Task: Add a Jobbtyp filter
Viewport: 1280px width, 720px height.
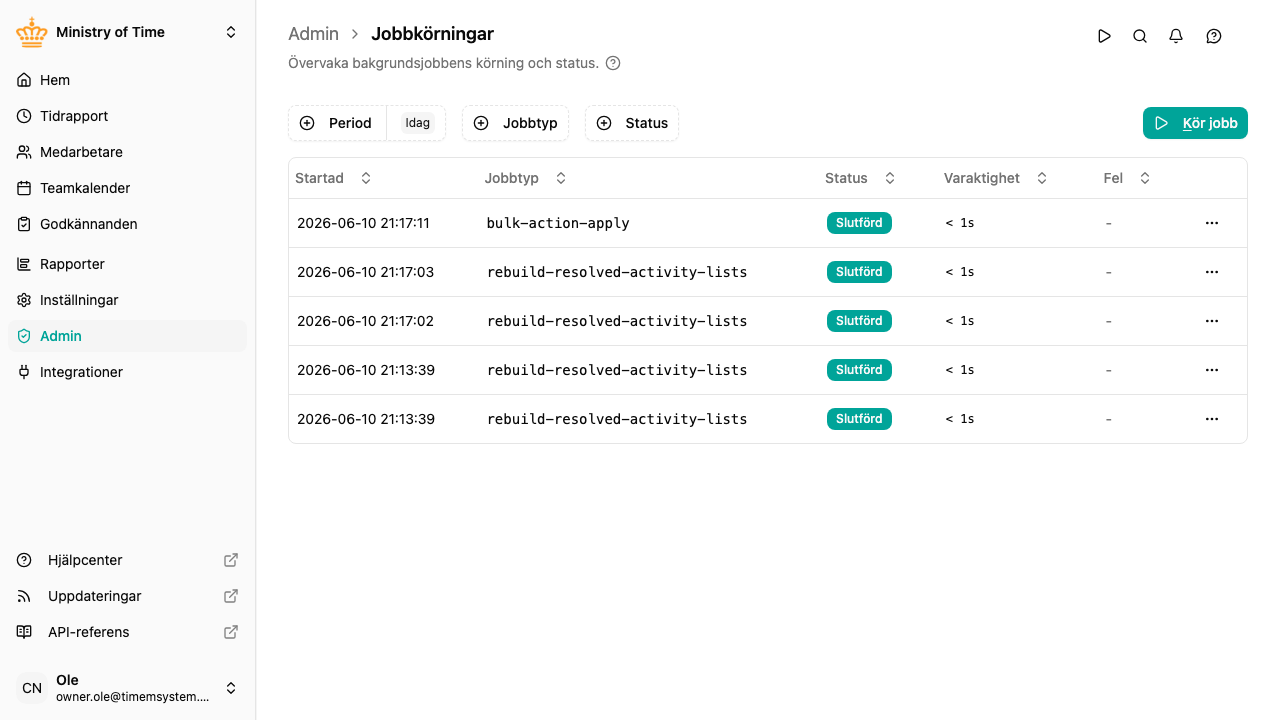Action: point(516,123)
